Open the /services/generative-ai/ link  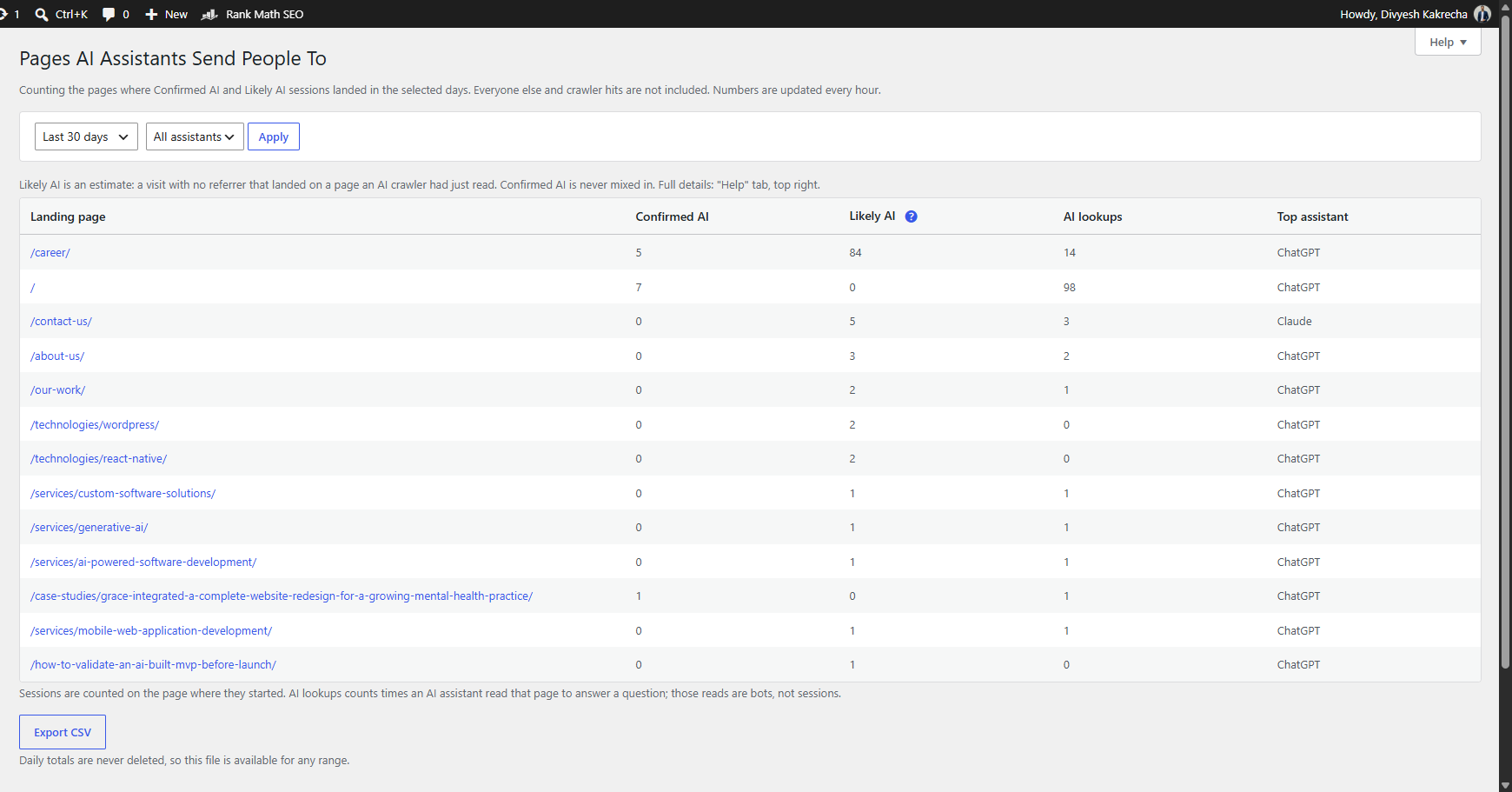coord(89,527)
